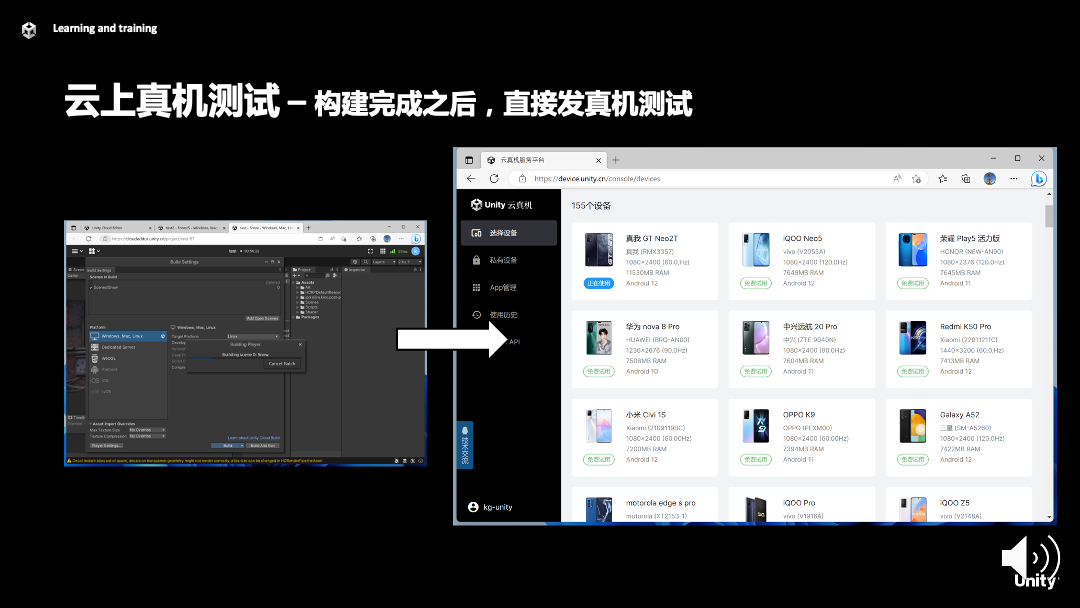Screen dimensions: 1080x608
Task: Click the iQOO Z5 device name
Action: 955,503
